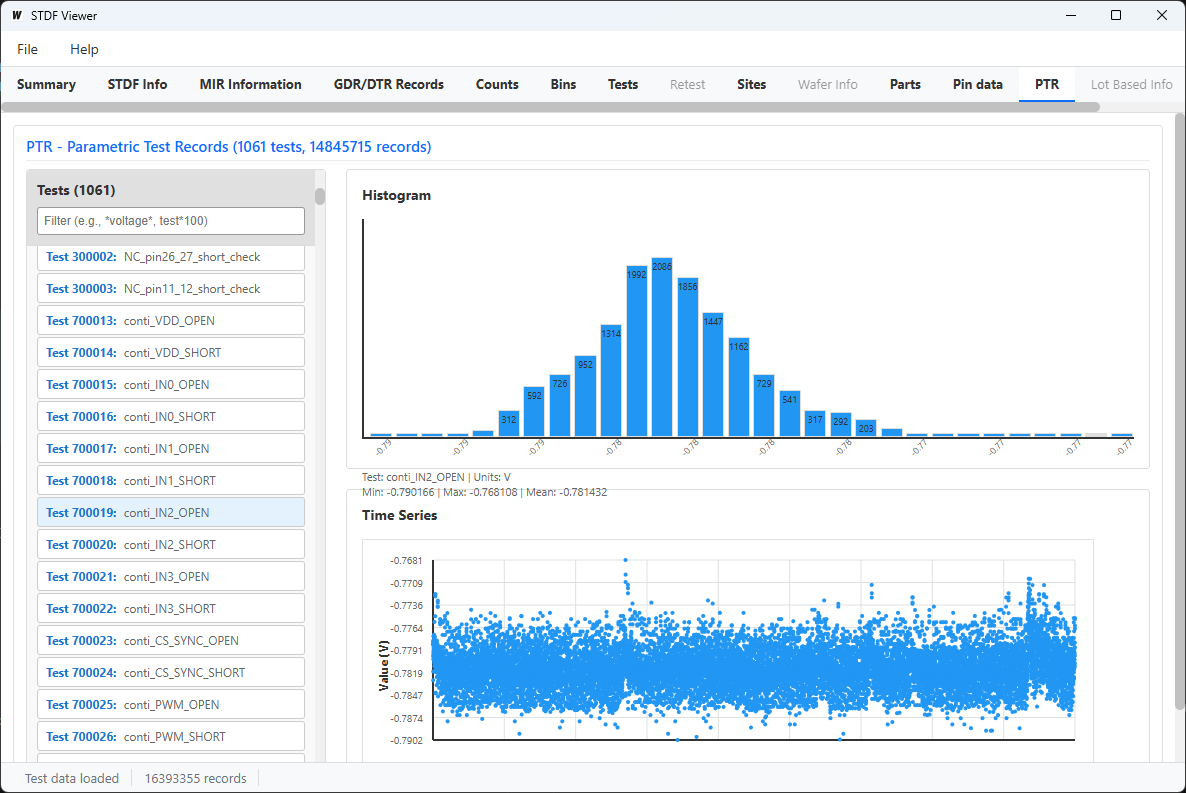This screenshot has width=1186, height=793.
Task: Open the GDR/DTR Records tab
Action: [388, 84]
